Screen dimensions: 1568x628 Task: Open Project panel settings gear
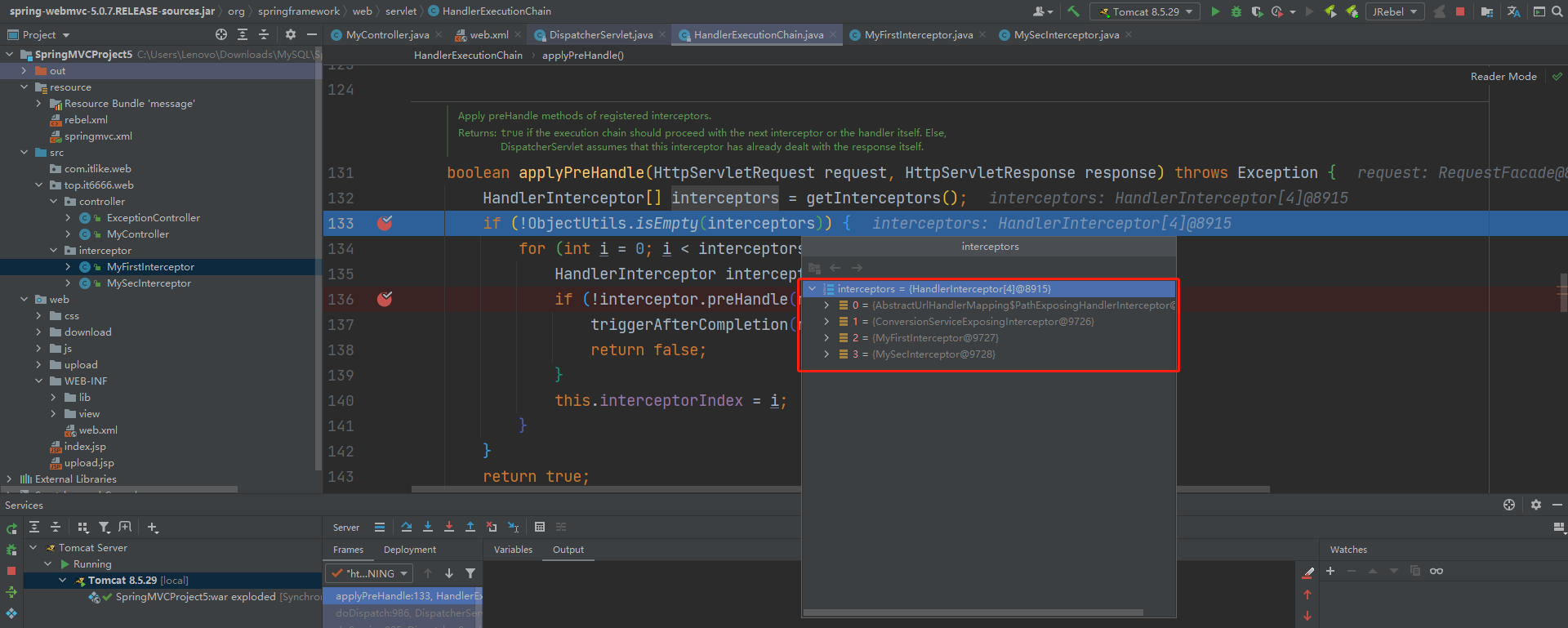tap(291, 34)
